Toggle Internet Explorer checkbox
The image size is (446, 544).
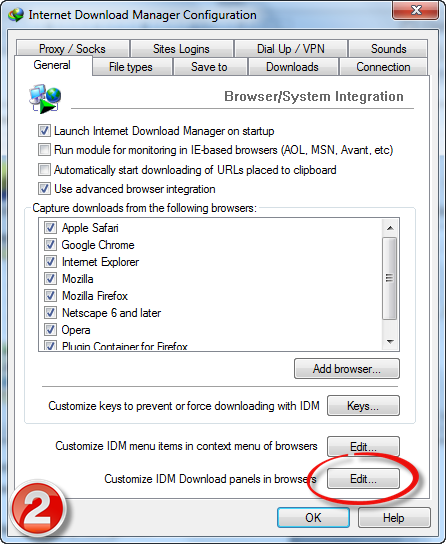coord(50,262)
